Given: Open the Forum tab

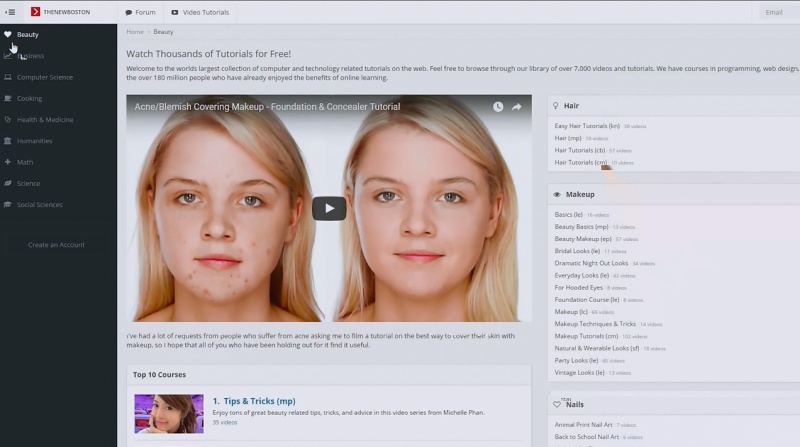Looking at the screenshot, I should pyautogui.click(x=139, y=12).
